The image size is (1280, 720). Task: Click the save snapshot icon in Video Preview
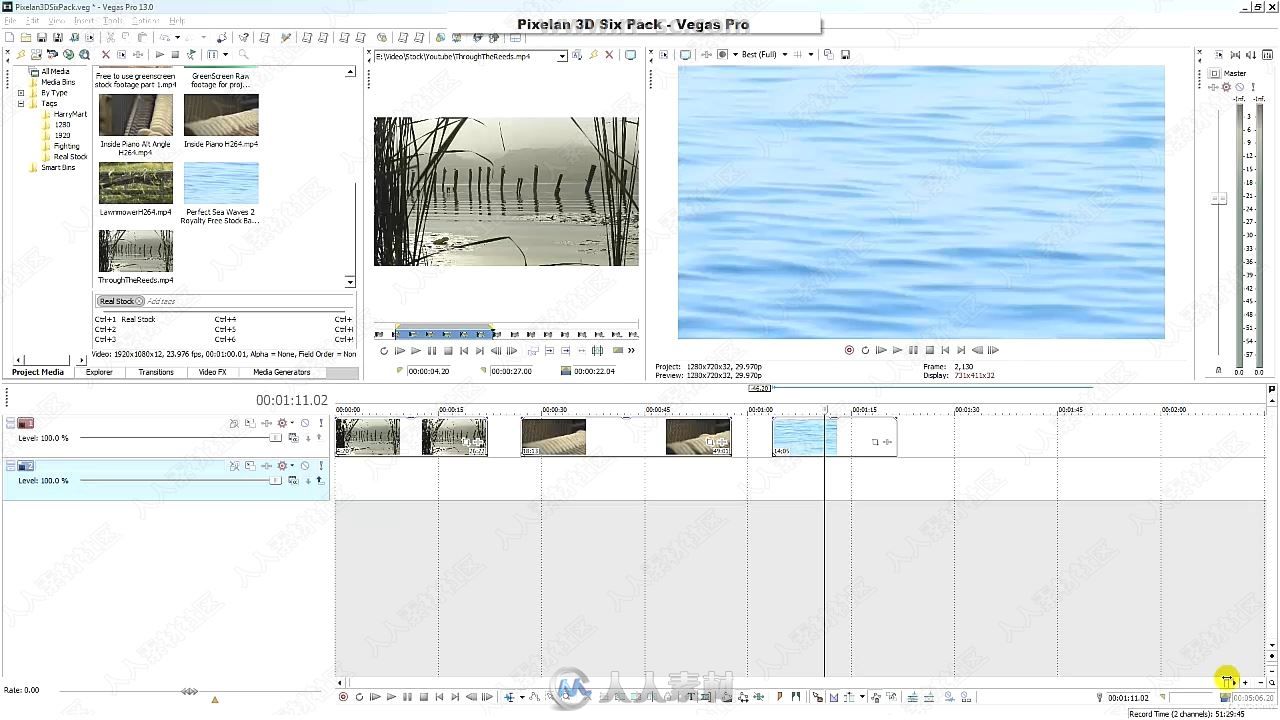pyautogui.click(x=845, y=54)
